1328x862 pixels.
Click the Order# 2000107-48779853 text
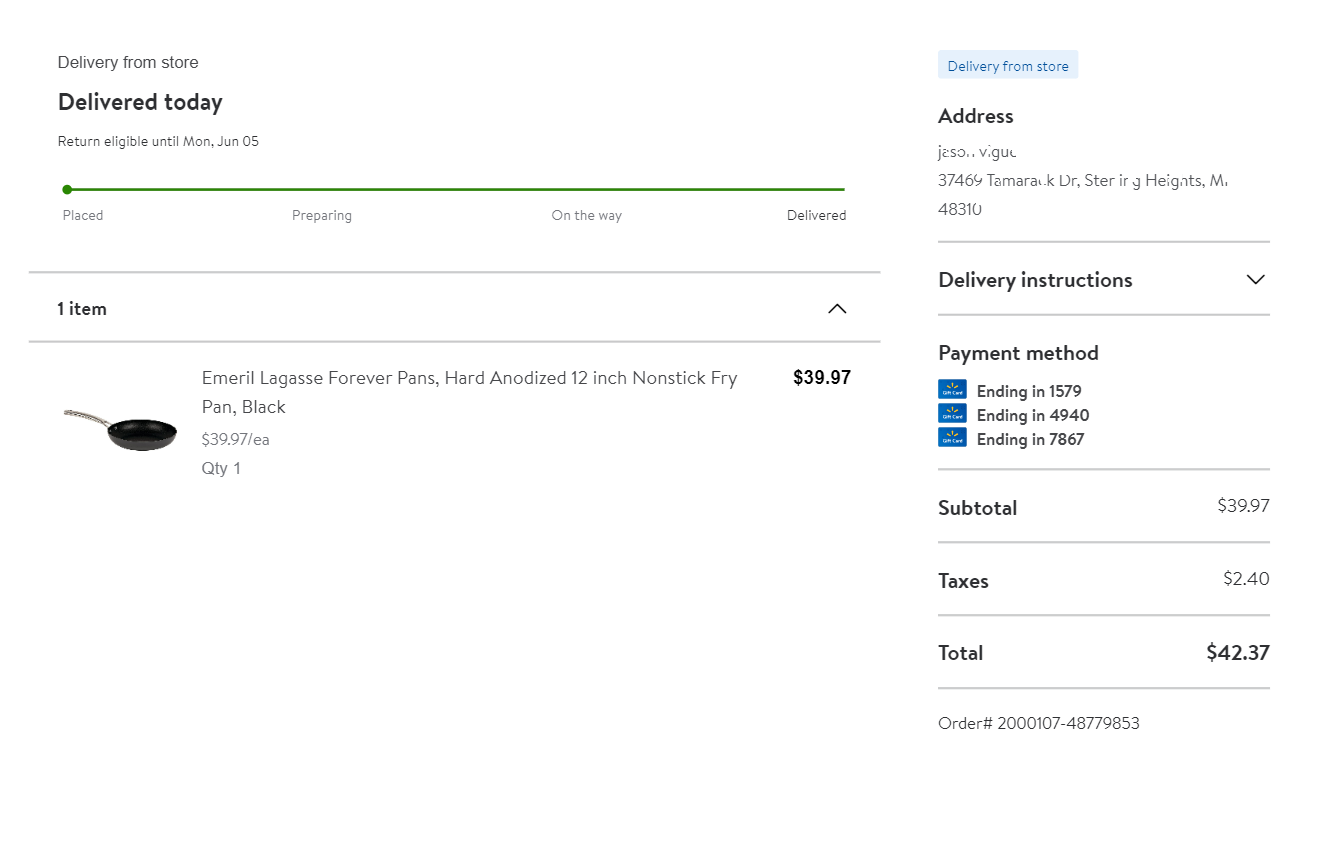[1038, 723]
